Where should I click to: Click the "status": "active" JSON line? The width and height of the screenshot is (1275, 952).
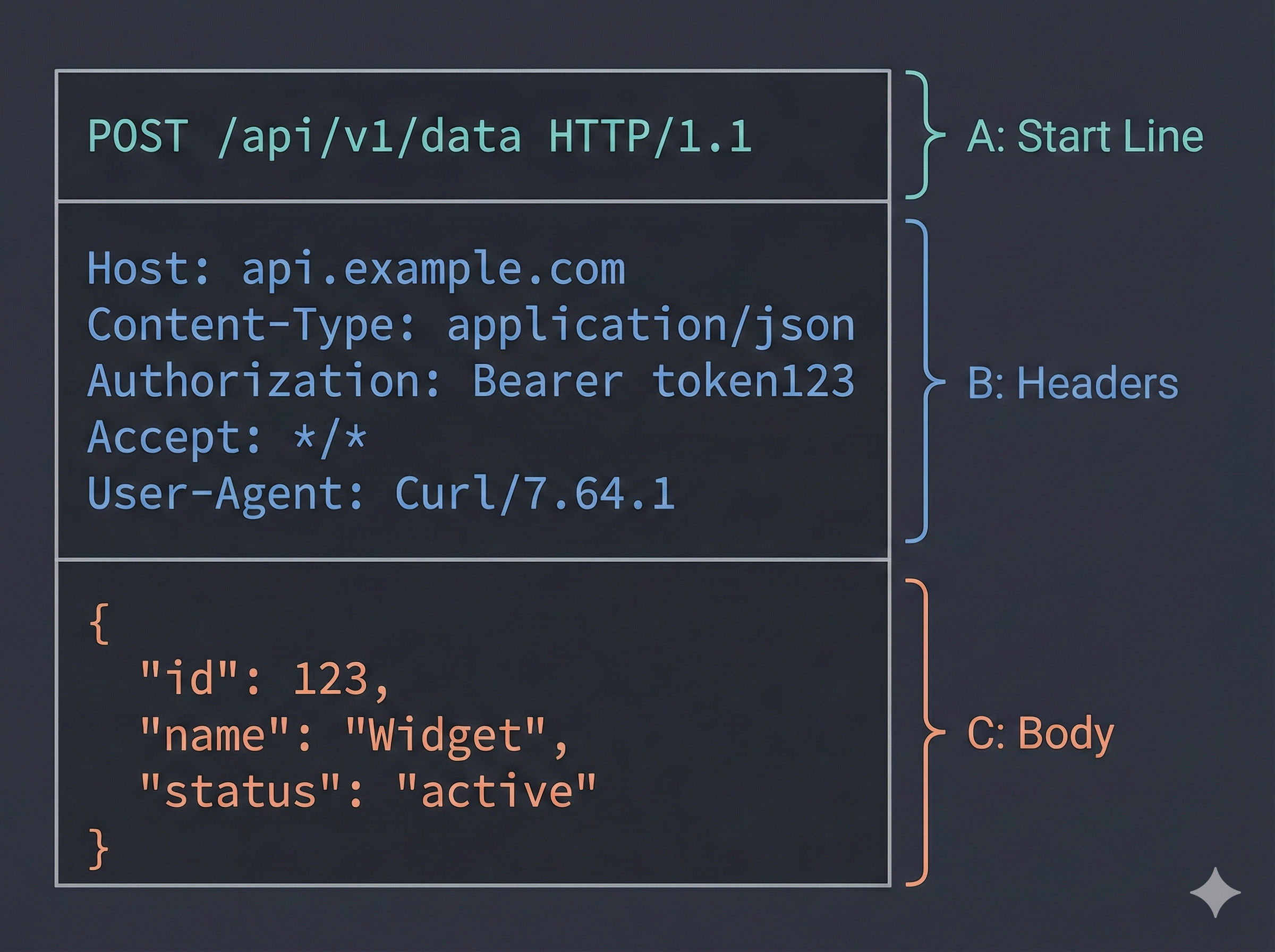pos(368,791)
